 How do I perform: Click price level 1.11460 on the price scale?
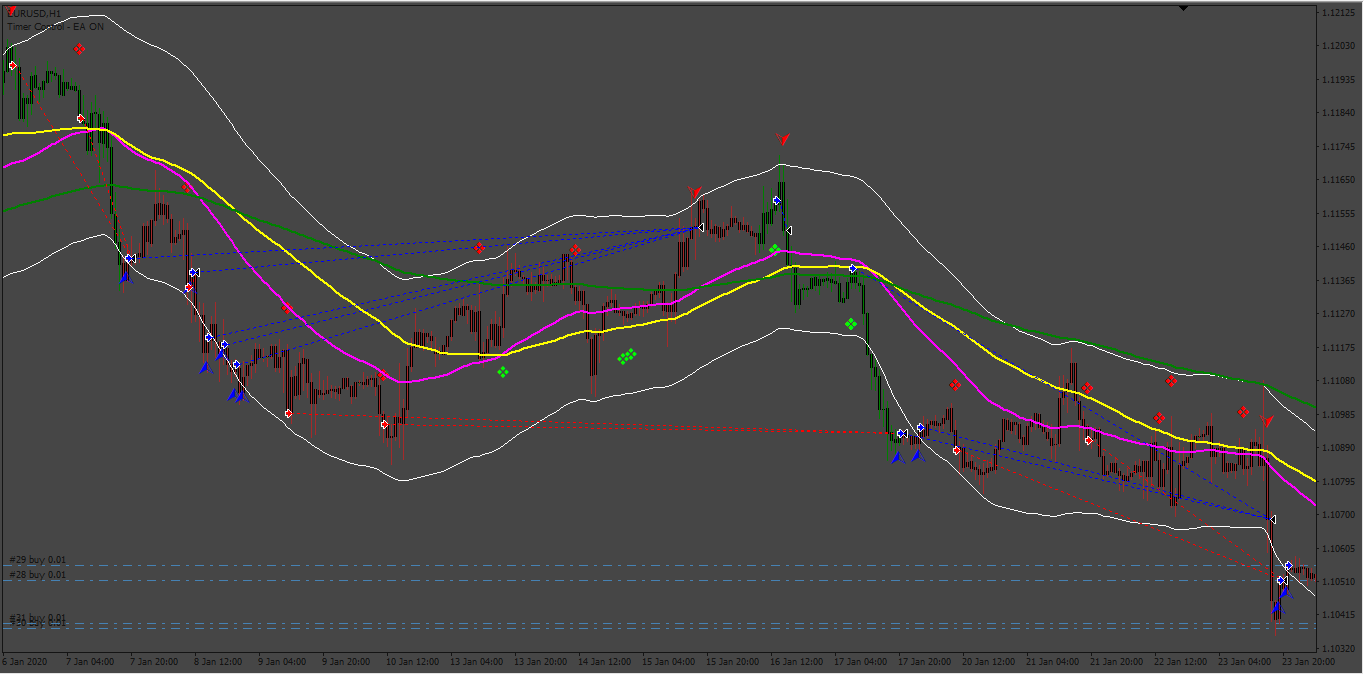pyautogui.click(x=1337, y=247)
